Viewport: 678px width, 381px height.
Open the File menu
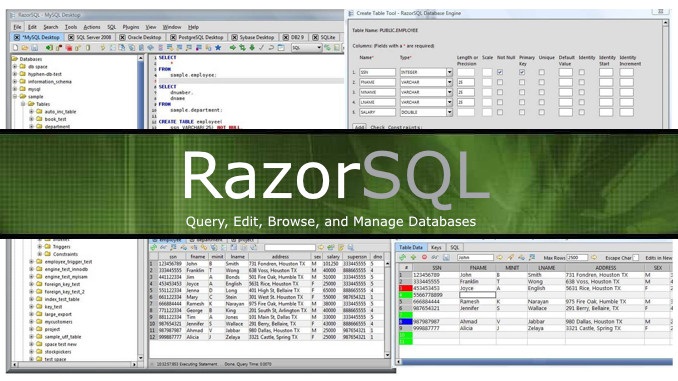[x=17, y=27]
